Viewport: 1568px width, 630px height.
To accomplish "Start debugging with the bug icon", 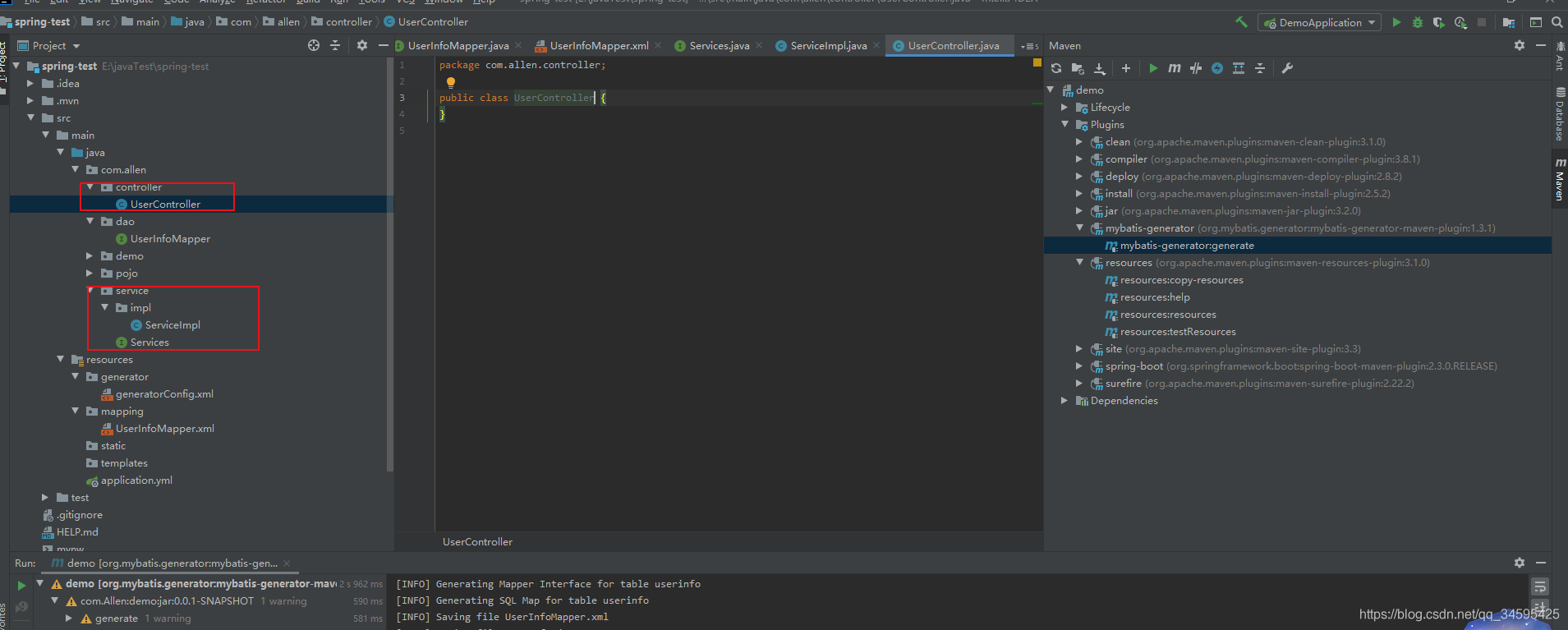I will [x=1418, y=22].
